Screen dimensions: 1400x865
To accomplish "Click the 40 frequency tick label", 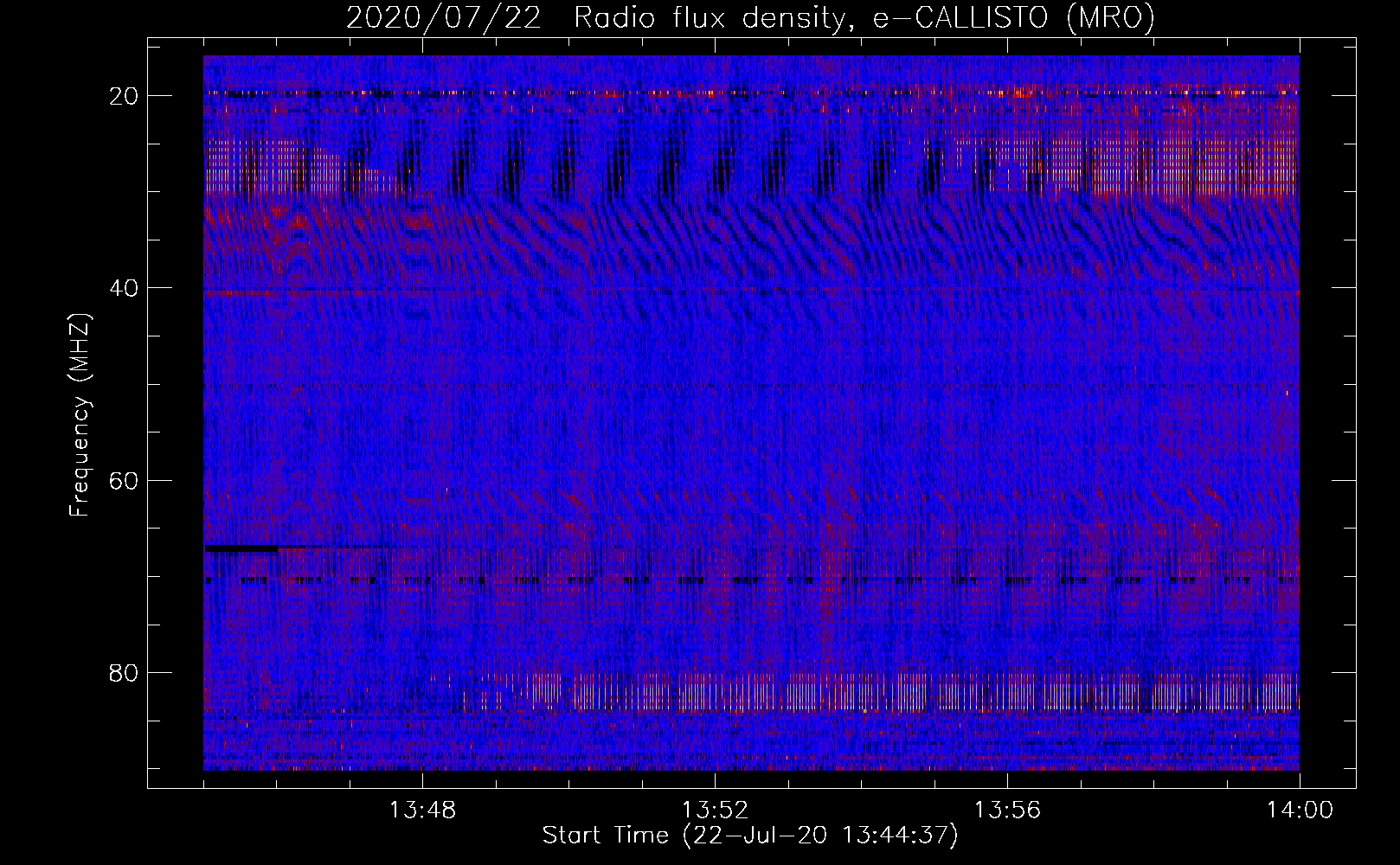I will (125, 287).
